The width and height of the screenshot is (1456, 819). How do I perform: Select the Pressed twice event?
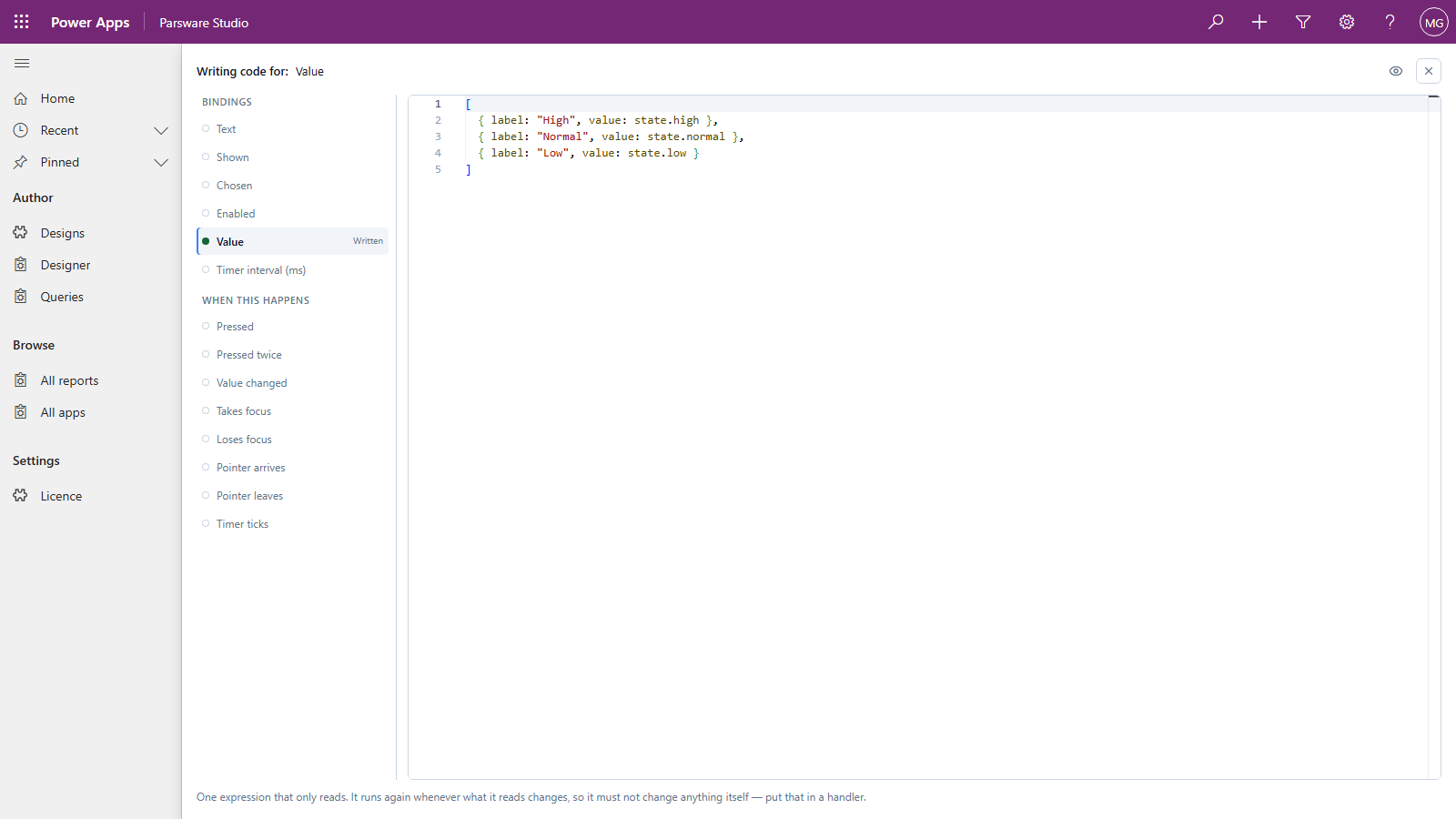click(292, 355)
